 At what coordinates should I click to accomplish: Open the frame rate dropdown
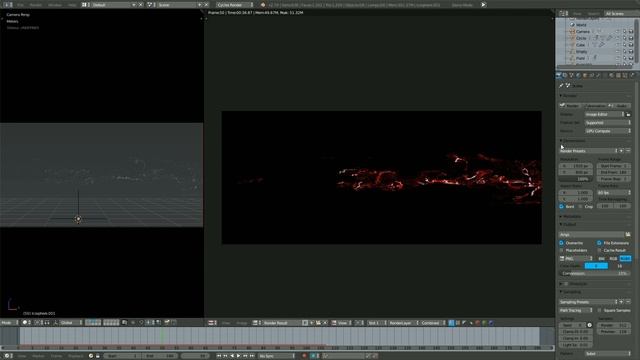tap(613, 192)
